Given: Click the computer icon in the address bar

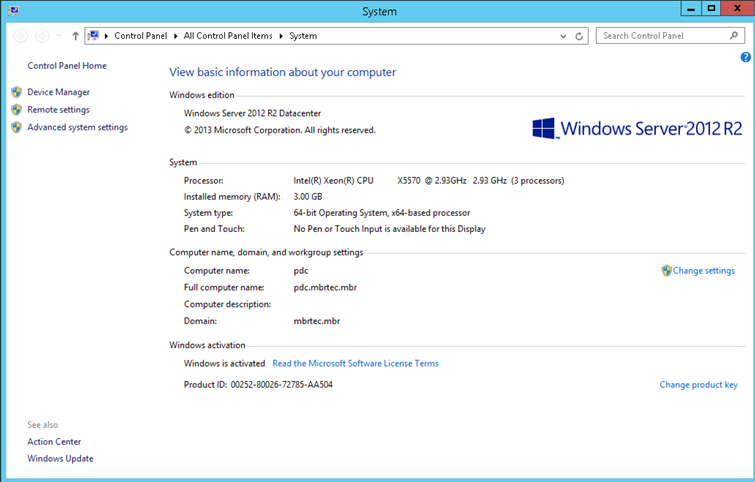Looking at the screenshot, I should 93,36.
